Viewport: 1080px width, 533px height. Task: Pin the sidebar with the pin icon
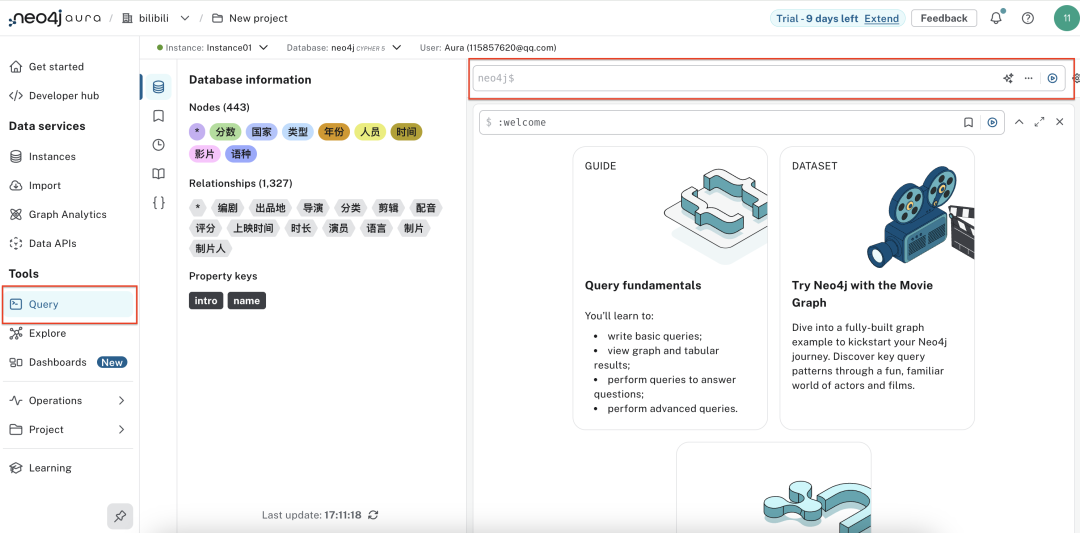point(120,516)
